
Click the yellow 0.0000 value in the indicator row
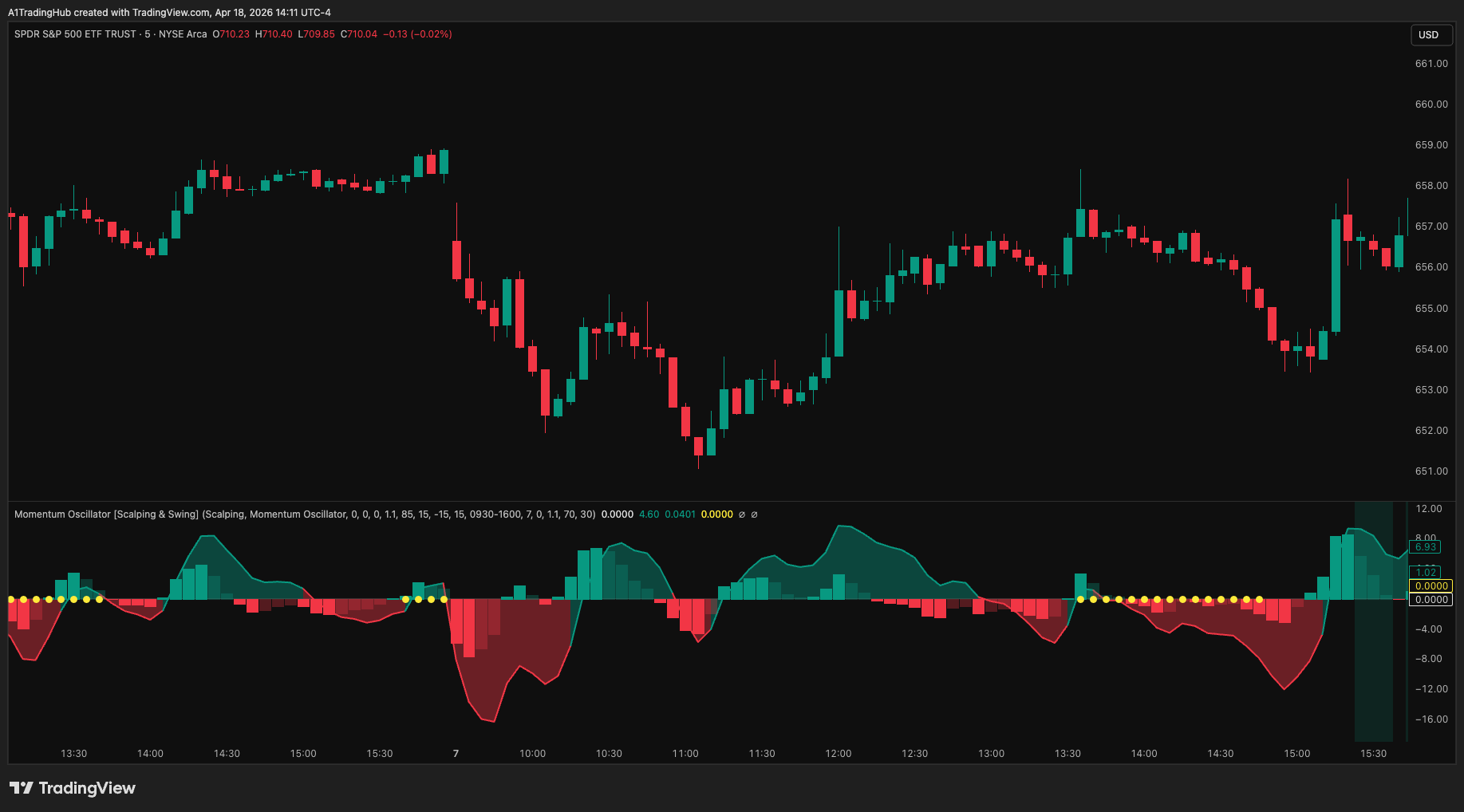coord(718,514)
